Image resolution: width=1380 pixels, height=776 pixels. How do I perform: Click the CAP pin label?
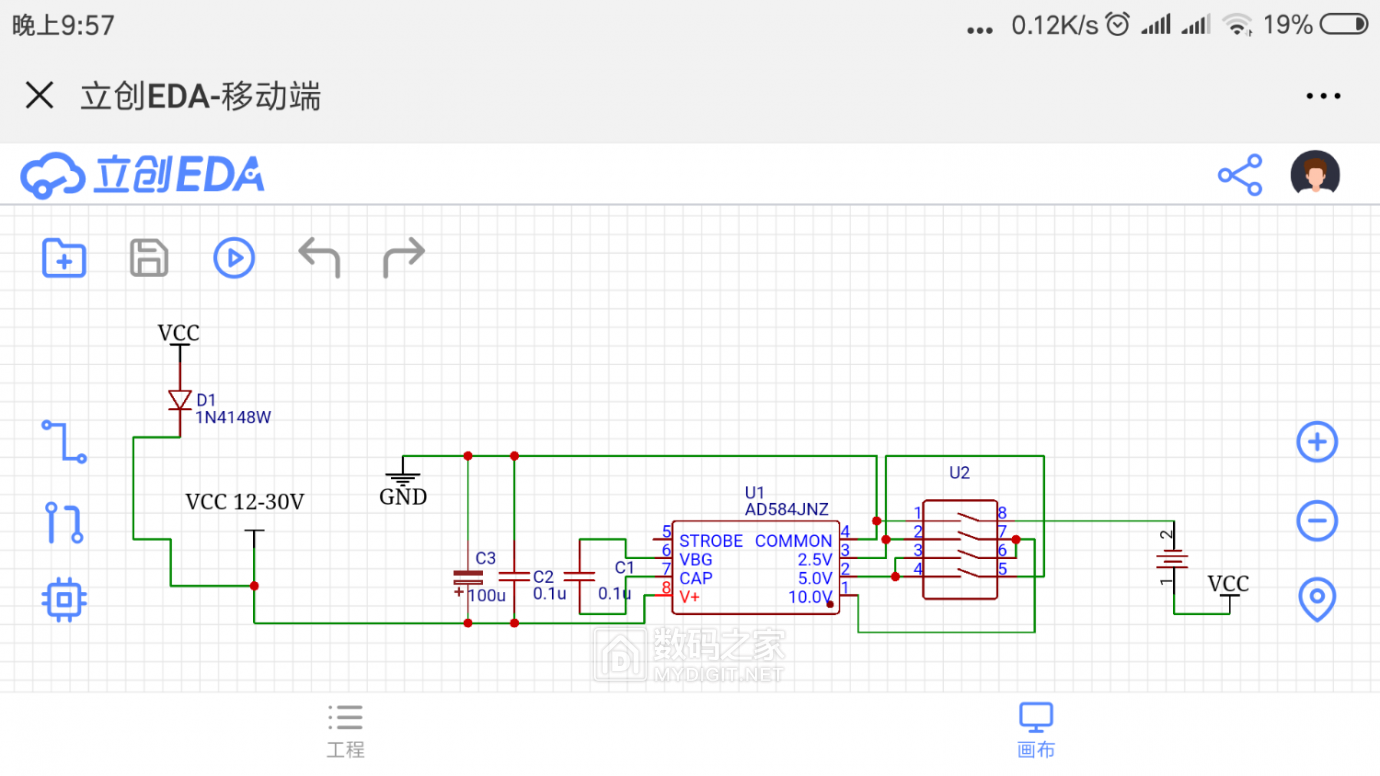(x=696, y=579)
